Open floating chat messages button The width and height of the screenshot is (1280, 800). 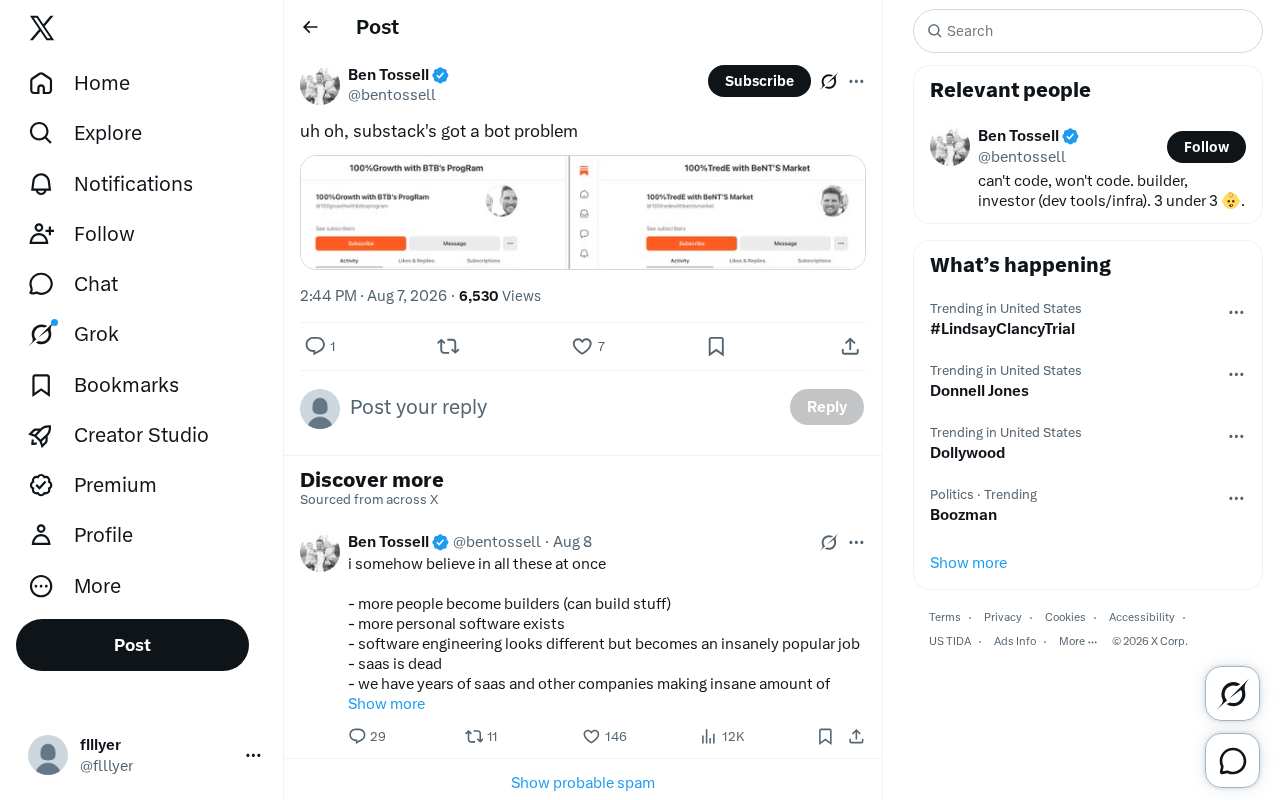tap(1232, 761)
